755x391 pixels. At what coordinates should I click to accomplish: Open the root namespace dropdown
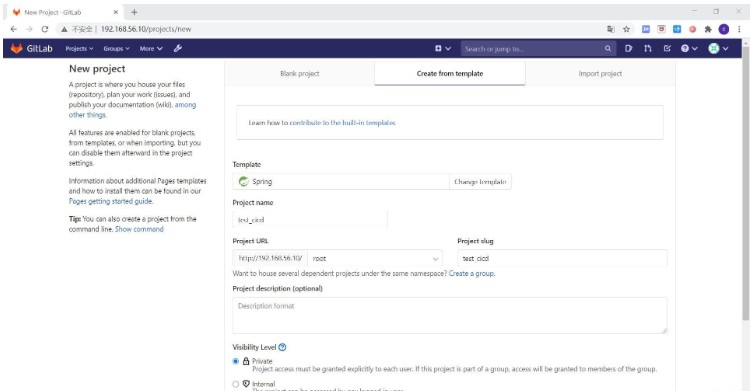(375, 258)
